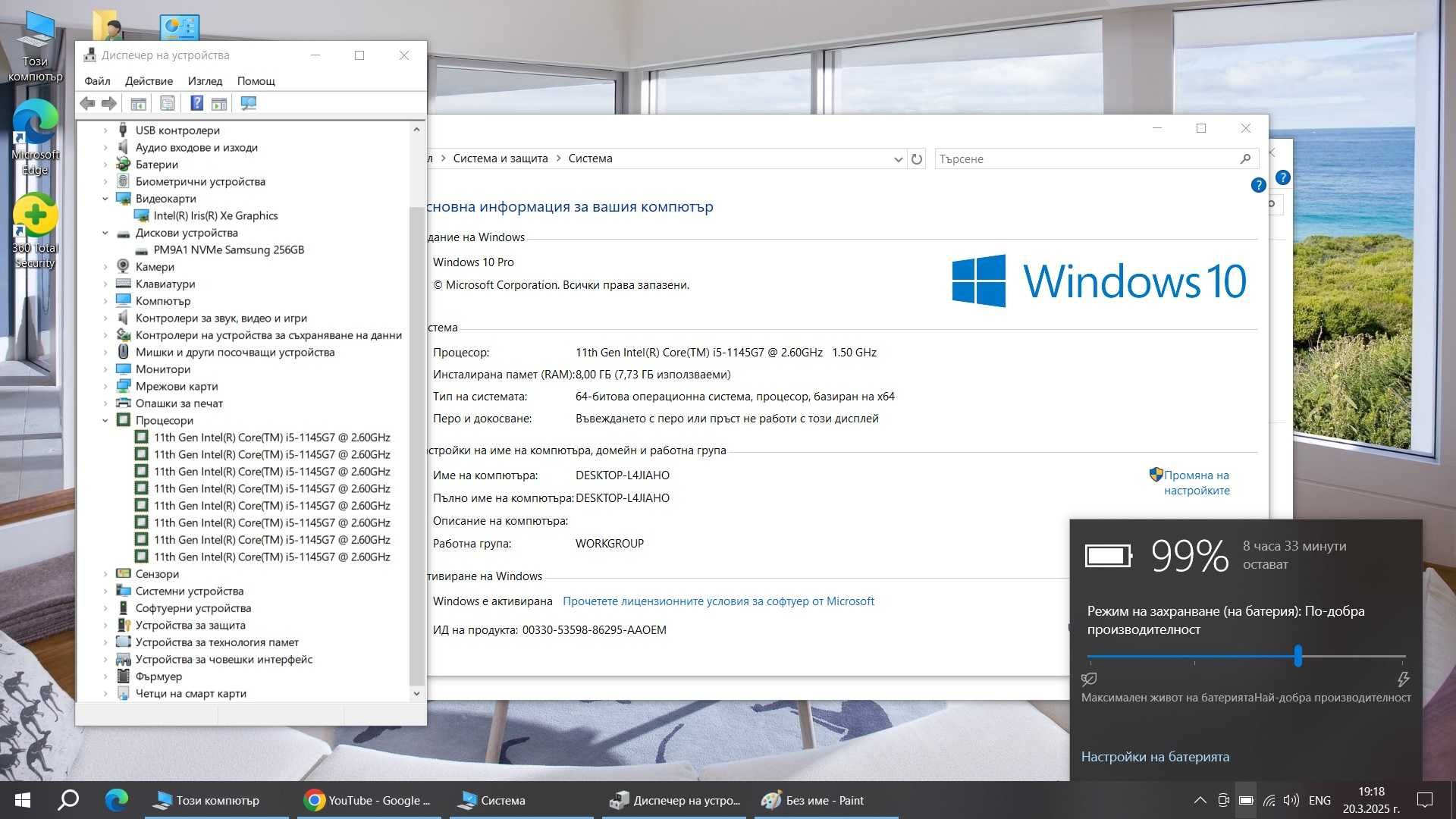Open Microsoft Edge desktop shortcut
The width and height of the screenshot is (1456, 819).
[x=35, y=138]
